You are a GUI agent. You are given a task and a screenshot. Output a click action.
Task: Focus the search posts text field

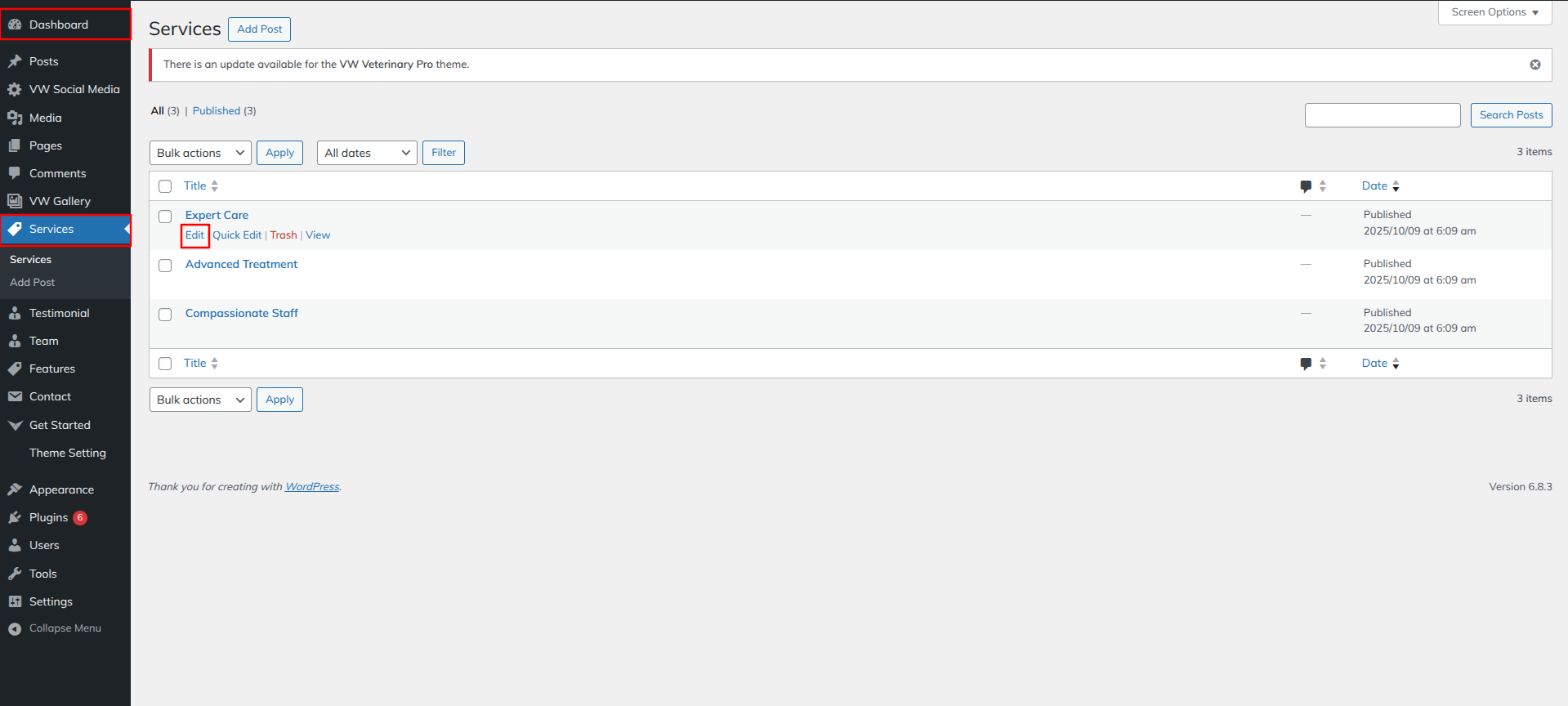click(1382, 115)
